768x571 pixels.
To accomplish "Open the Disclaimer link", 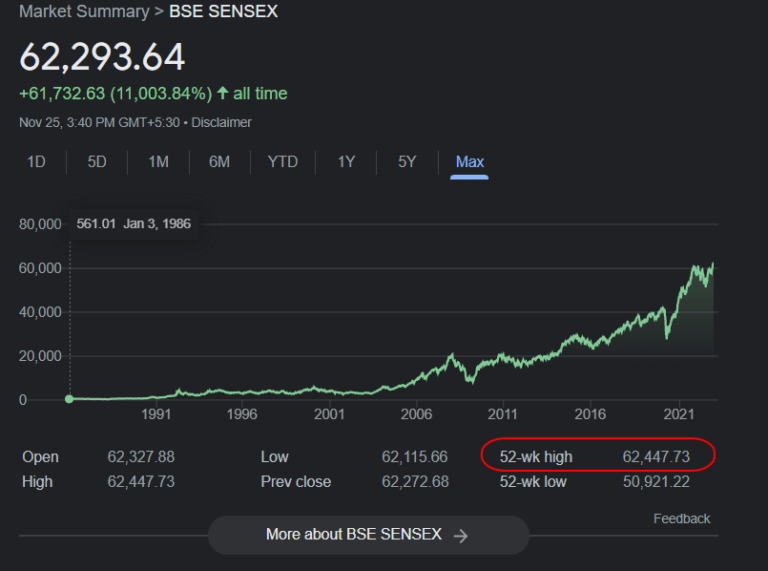I will pos(221,123).
